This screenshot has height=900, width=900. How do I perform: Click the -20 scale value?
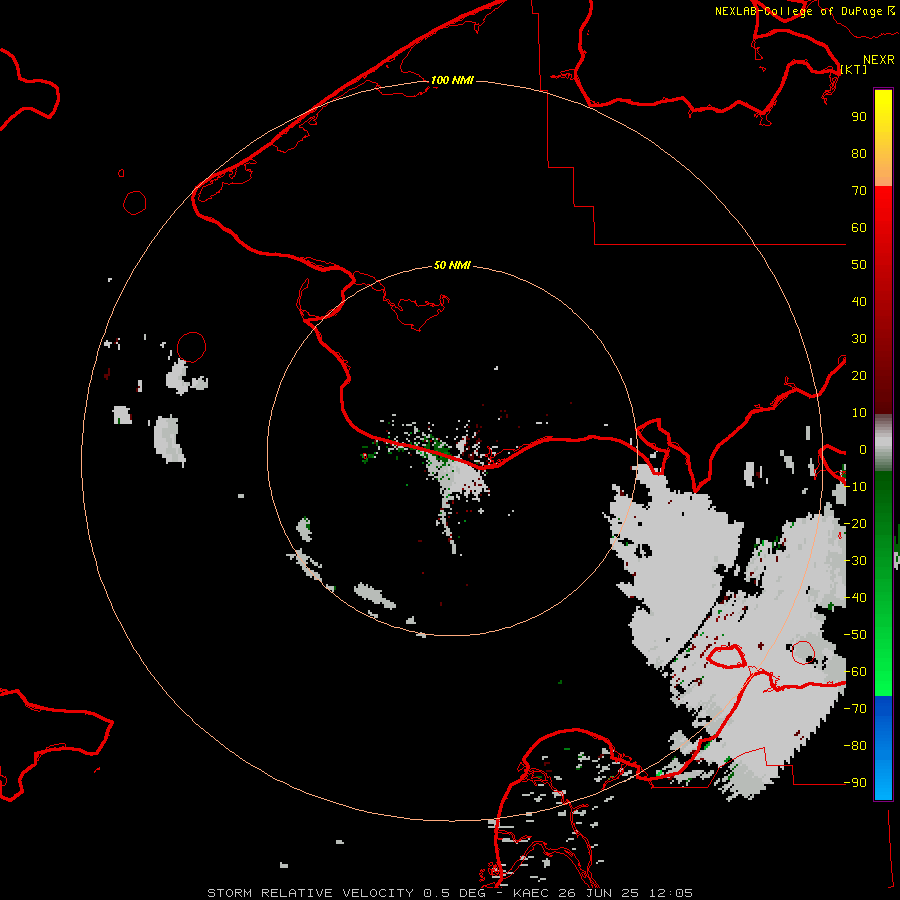(x=855, y=524)
